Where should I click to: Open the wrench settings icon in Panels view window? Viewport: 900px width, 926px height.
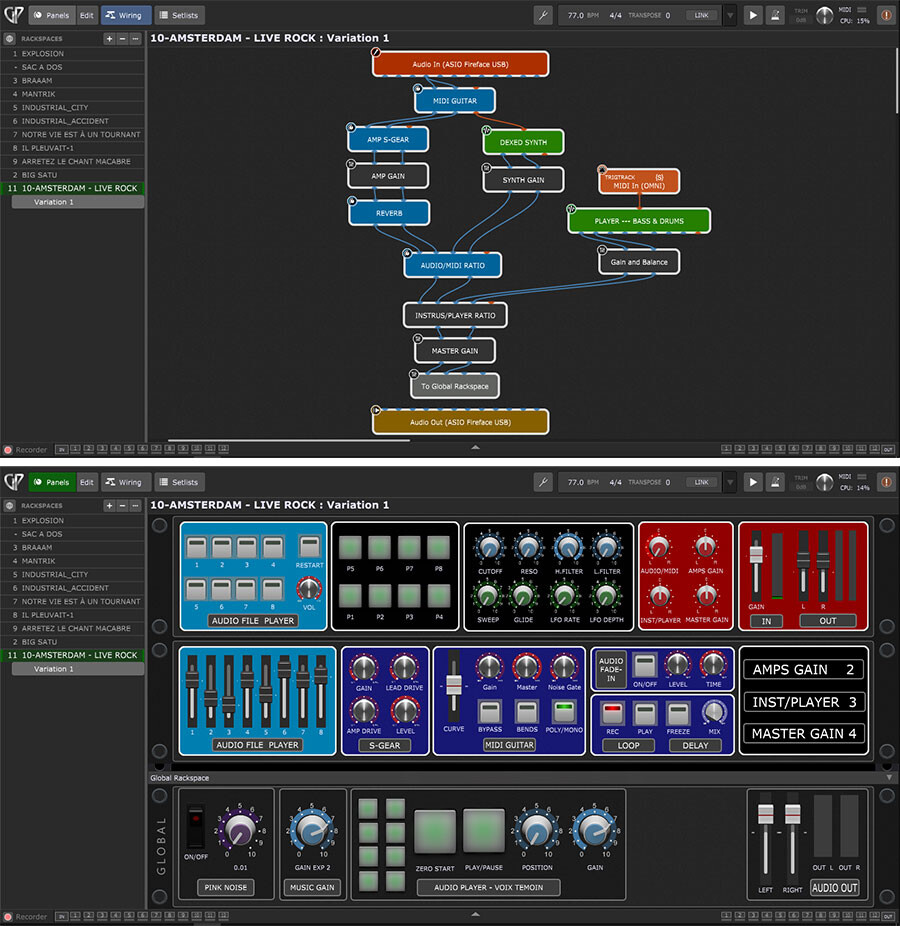coord(543,482)
